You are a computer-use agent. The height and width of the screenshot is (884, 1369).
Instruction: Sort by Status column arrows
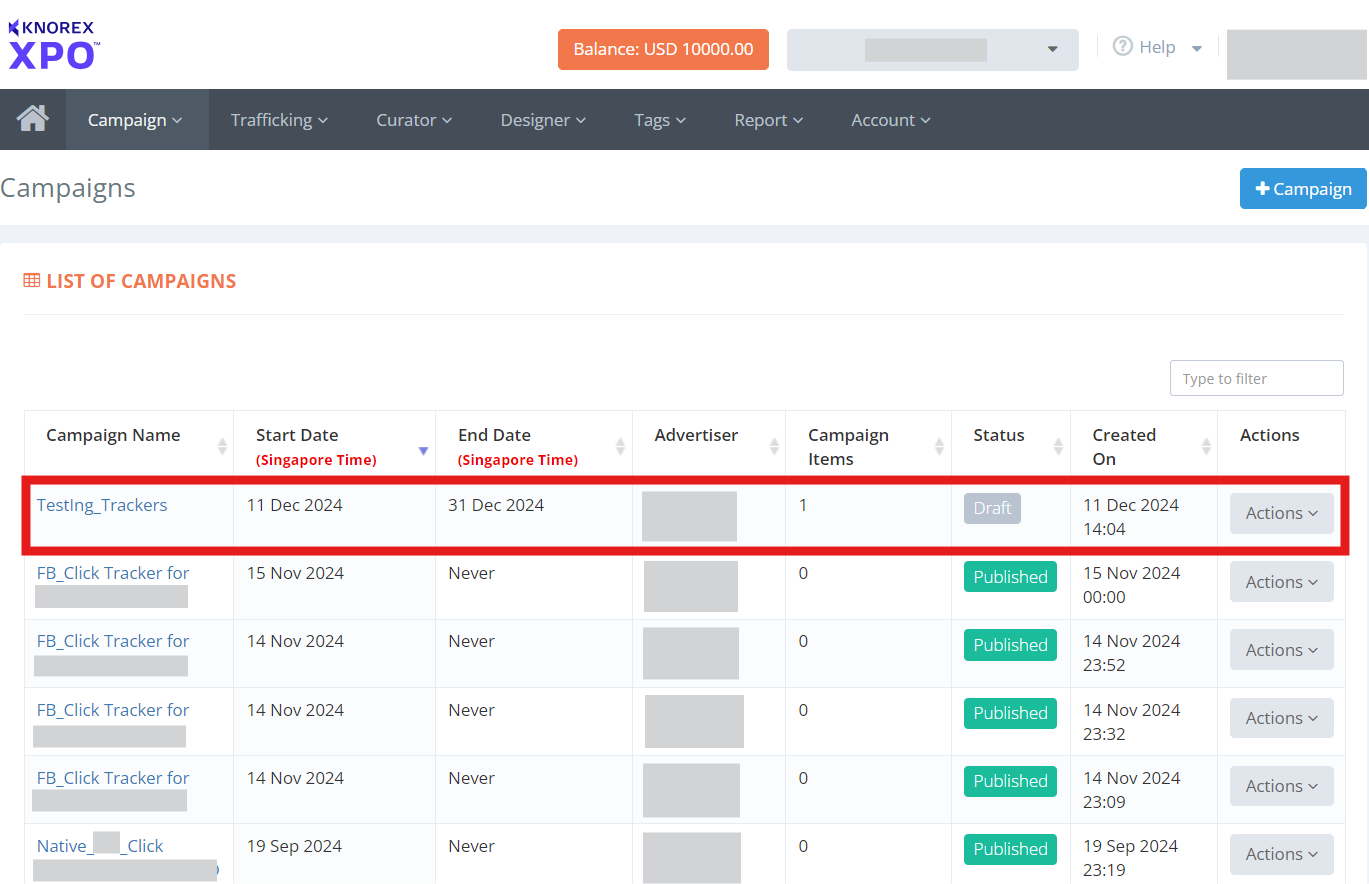[1058, 447]
